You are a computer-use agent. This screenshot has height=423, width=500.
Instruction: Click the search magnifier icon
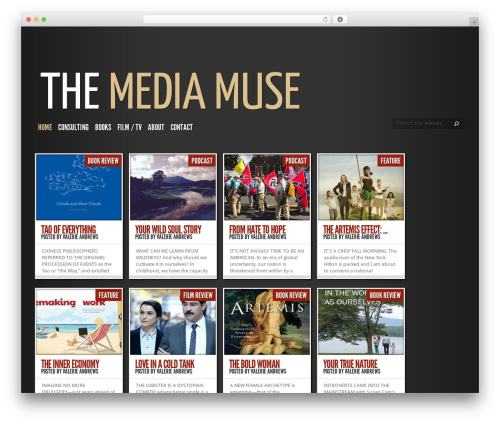[x=456, y=124]
